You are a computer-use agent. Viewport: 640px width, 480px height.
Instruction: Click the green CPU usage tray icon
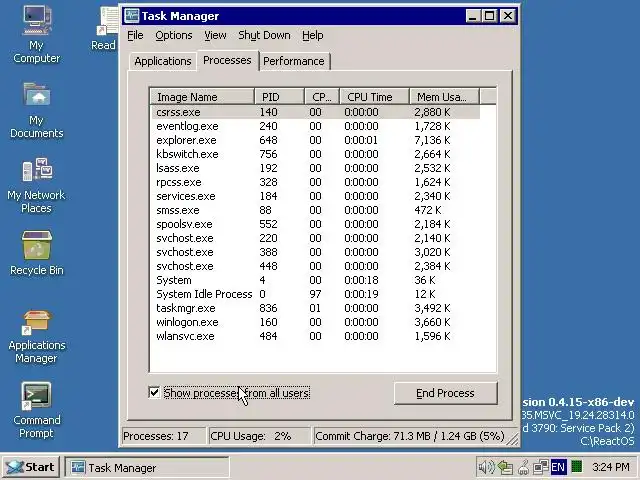coord(577,466)
